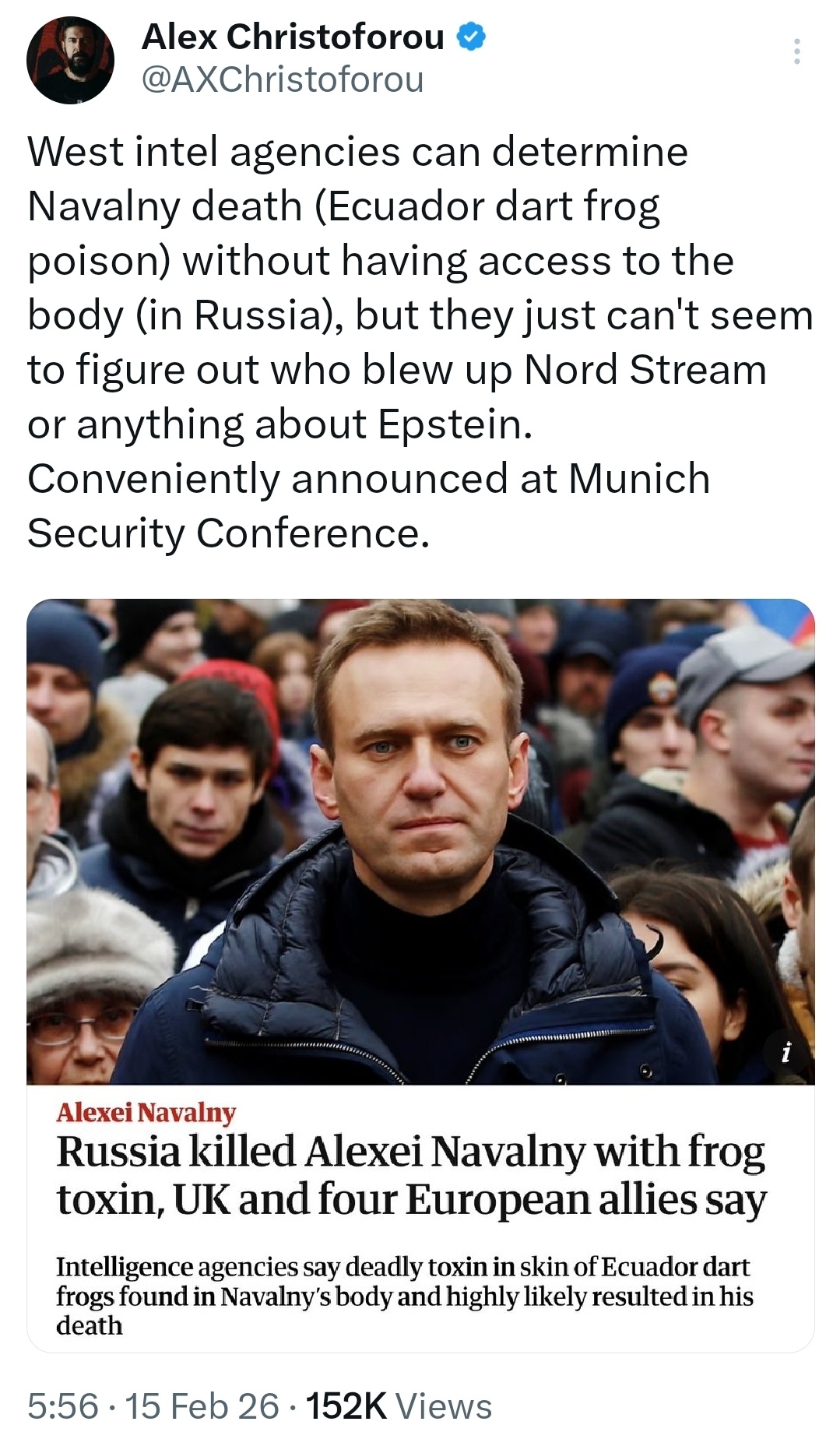Open the three-dot more options menu
This screenshot has height=1439, width=840.
coord(796,51)
